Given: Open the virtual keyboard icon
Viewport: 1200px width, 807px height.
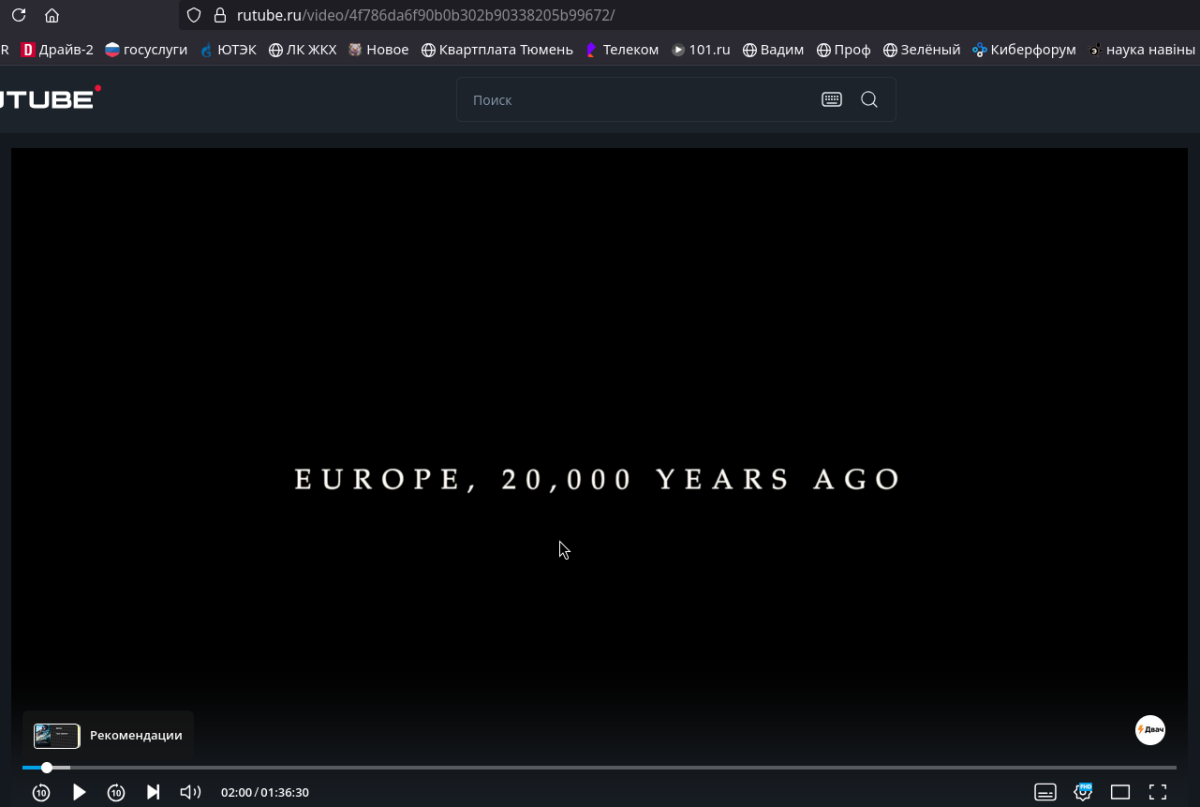Looking at the screenshot, I should tap(831, 100).
